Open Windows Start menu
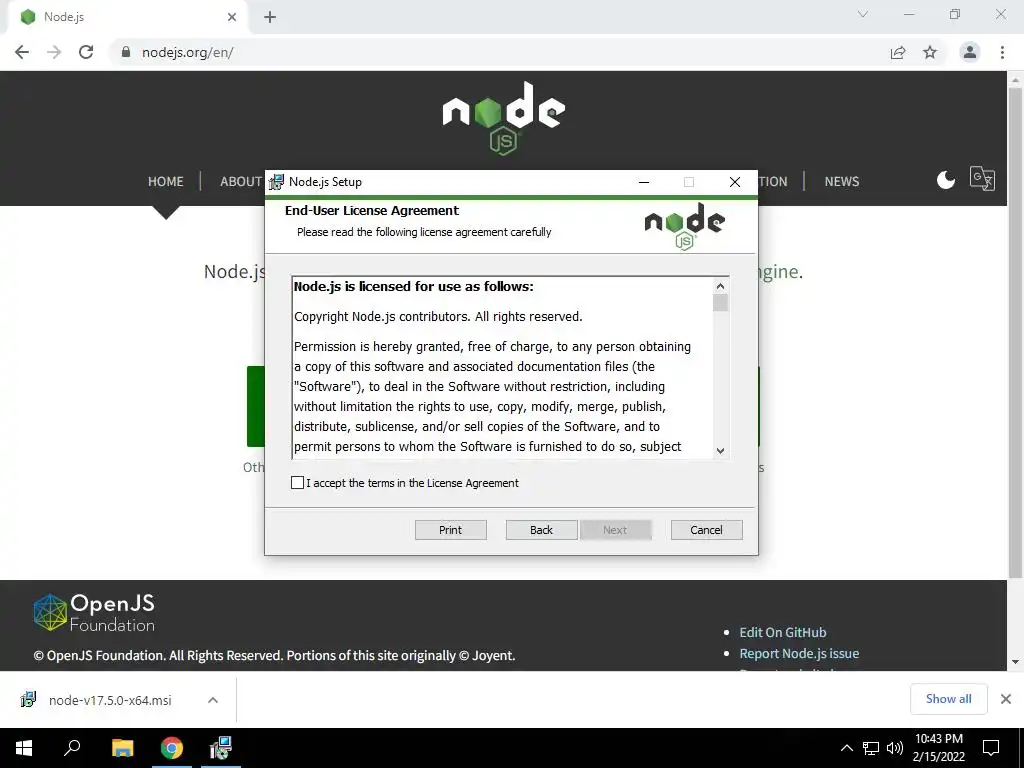Image resolution: width=1024 pixels, height=768 pixels. point(24,748)
